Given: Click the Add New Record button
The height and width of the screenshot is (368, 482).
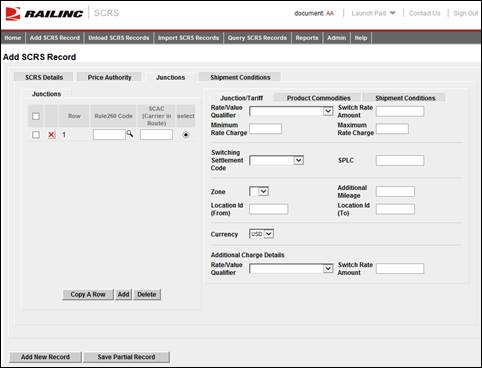Looking at the screenshot, I should (x=45, y=357).
